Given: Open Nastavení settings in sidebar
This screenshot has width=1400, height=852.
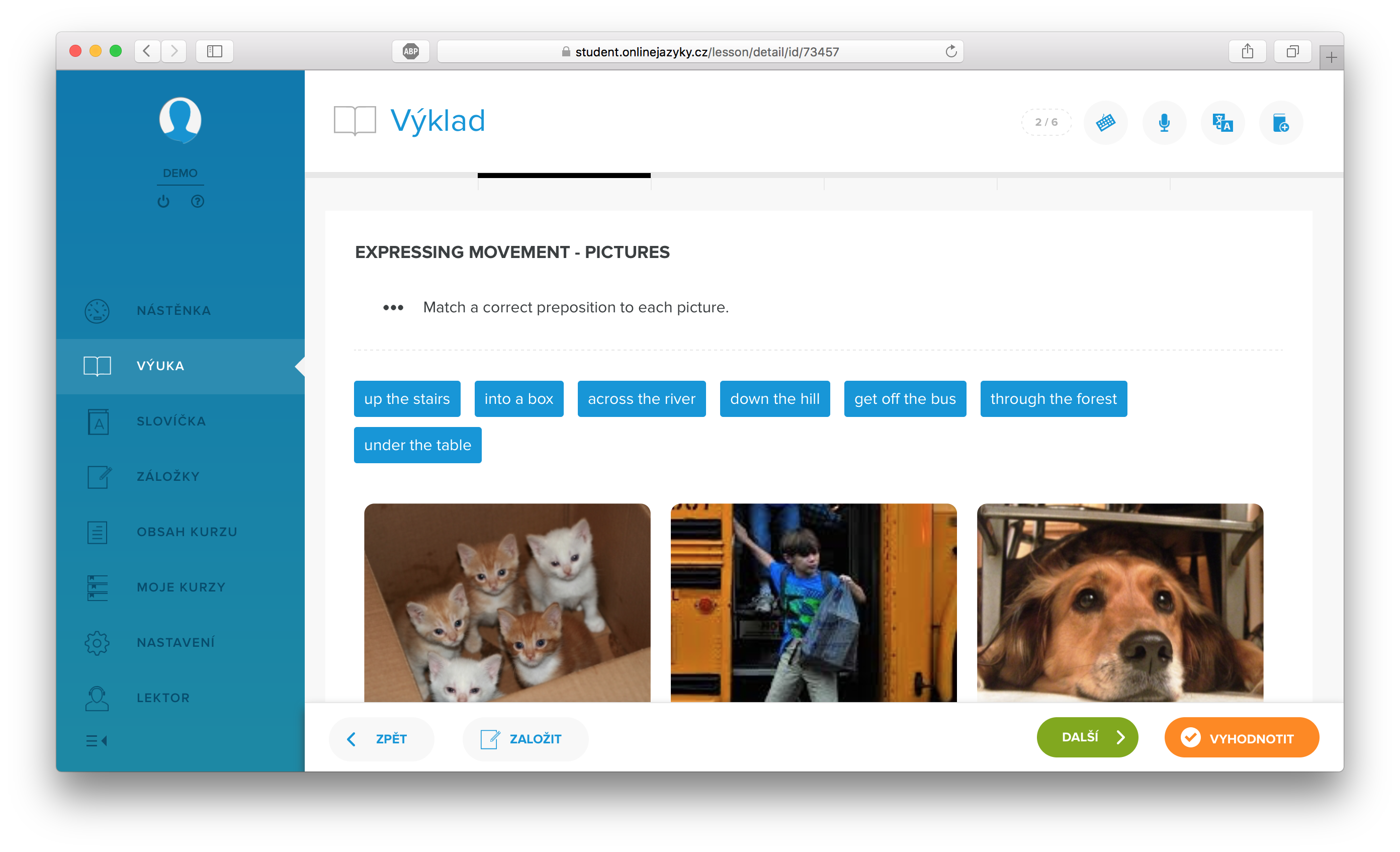Looking at the screenshot, I should [176, 642].
